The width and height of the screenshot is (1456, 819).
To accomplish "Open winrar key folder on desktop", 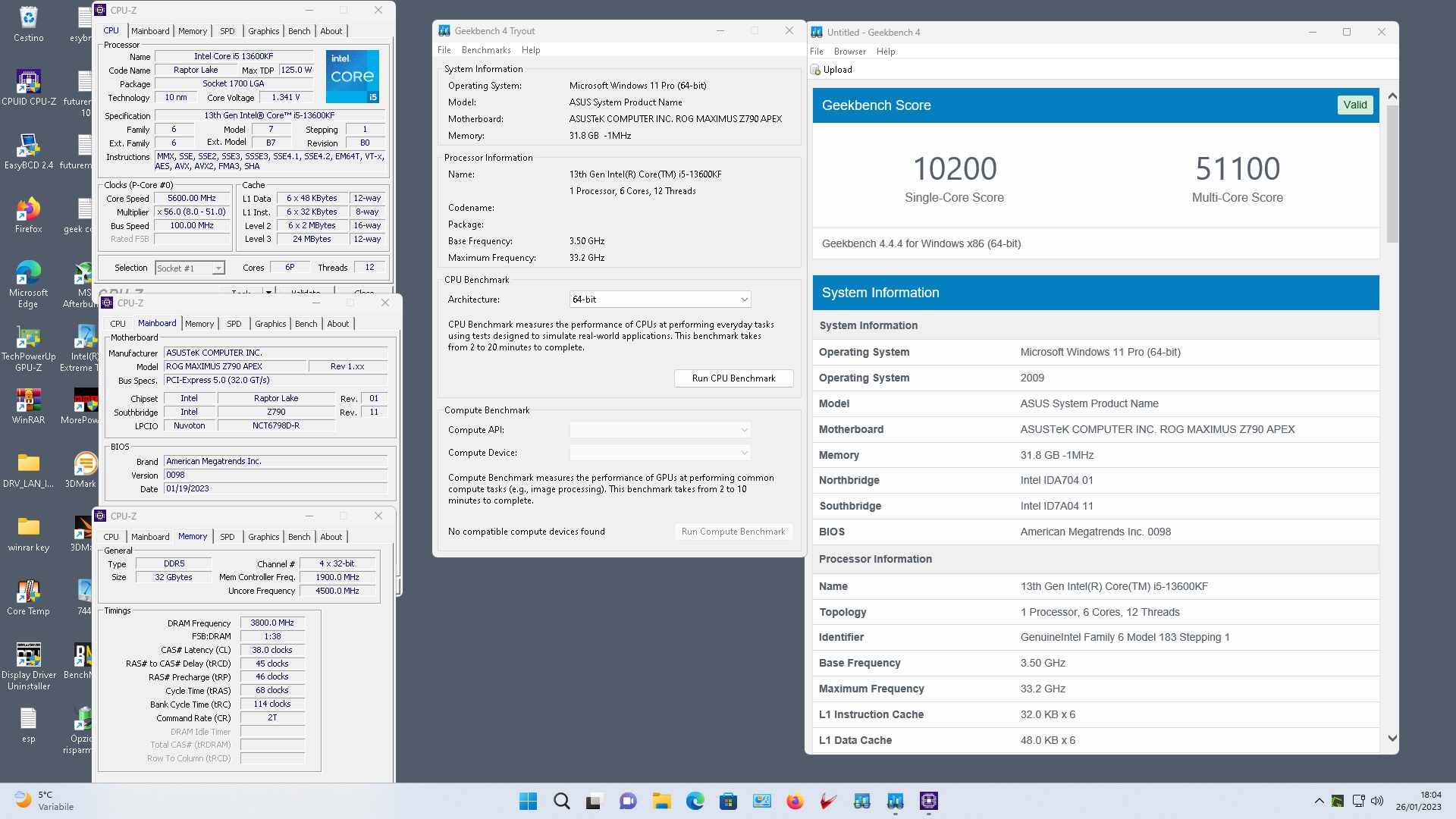I will 28,534.
